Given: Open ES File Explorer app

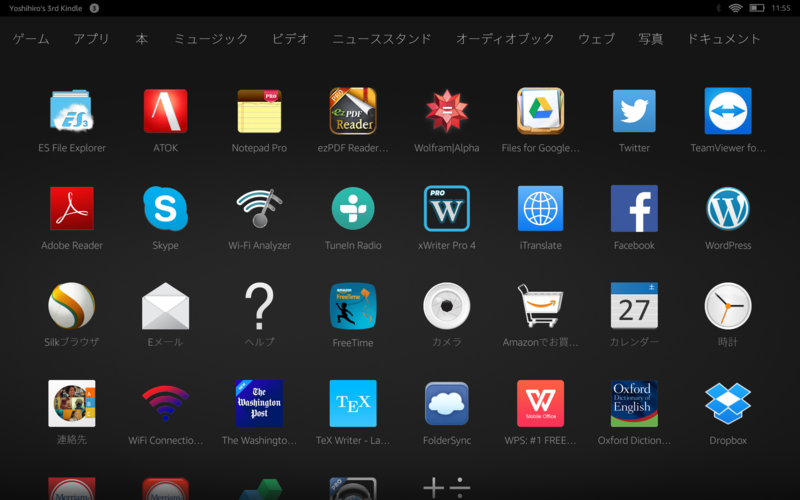Looking at the screenshot, I should pos(71,111).
